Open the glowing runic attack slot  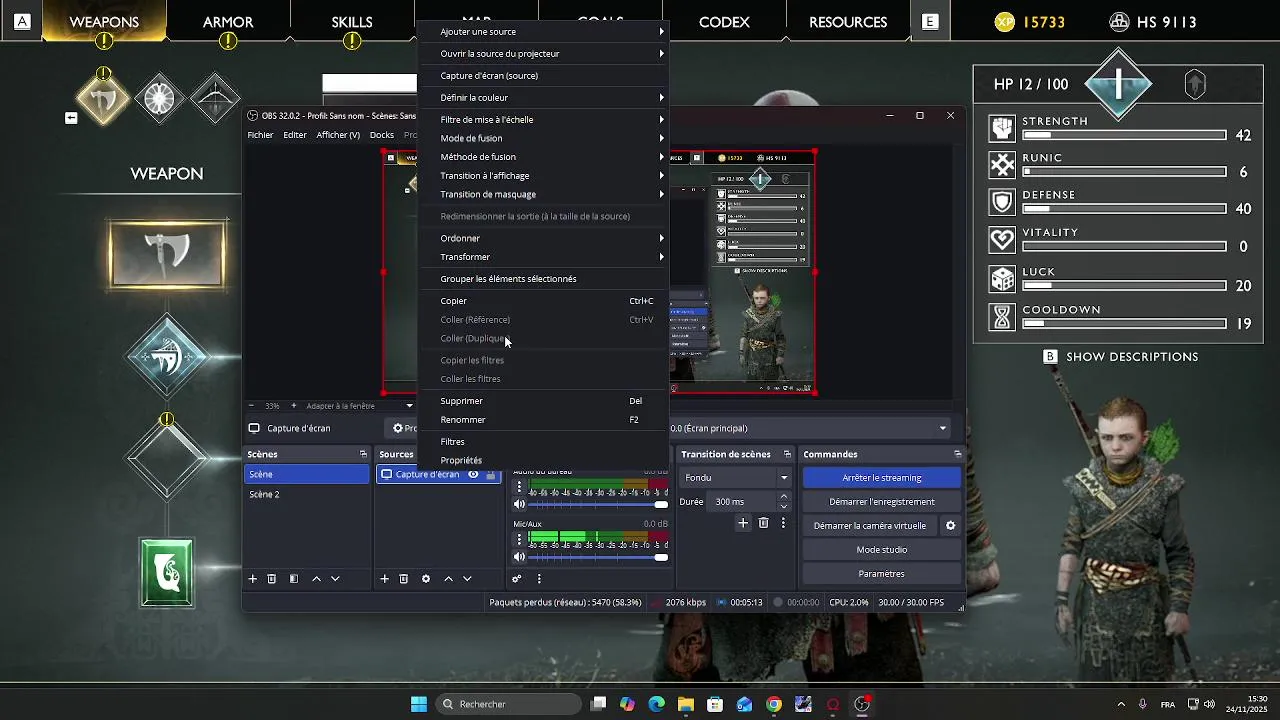click(167, 356)
